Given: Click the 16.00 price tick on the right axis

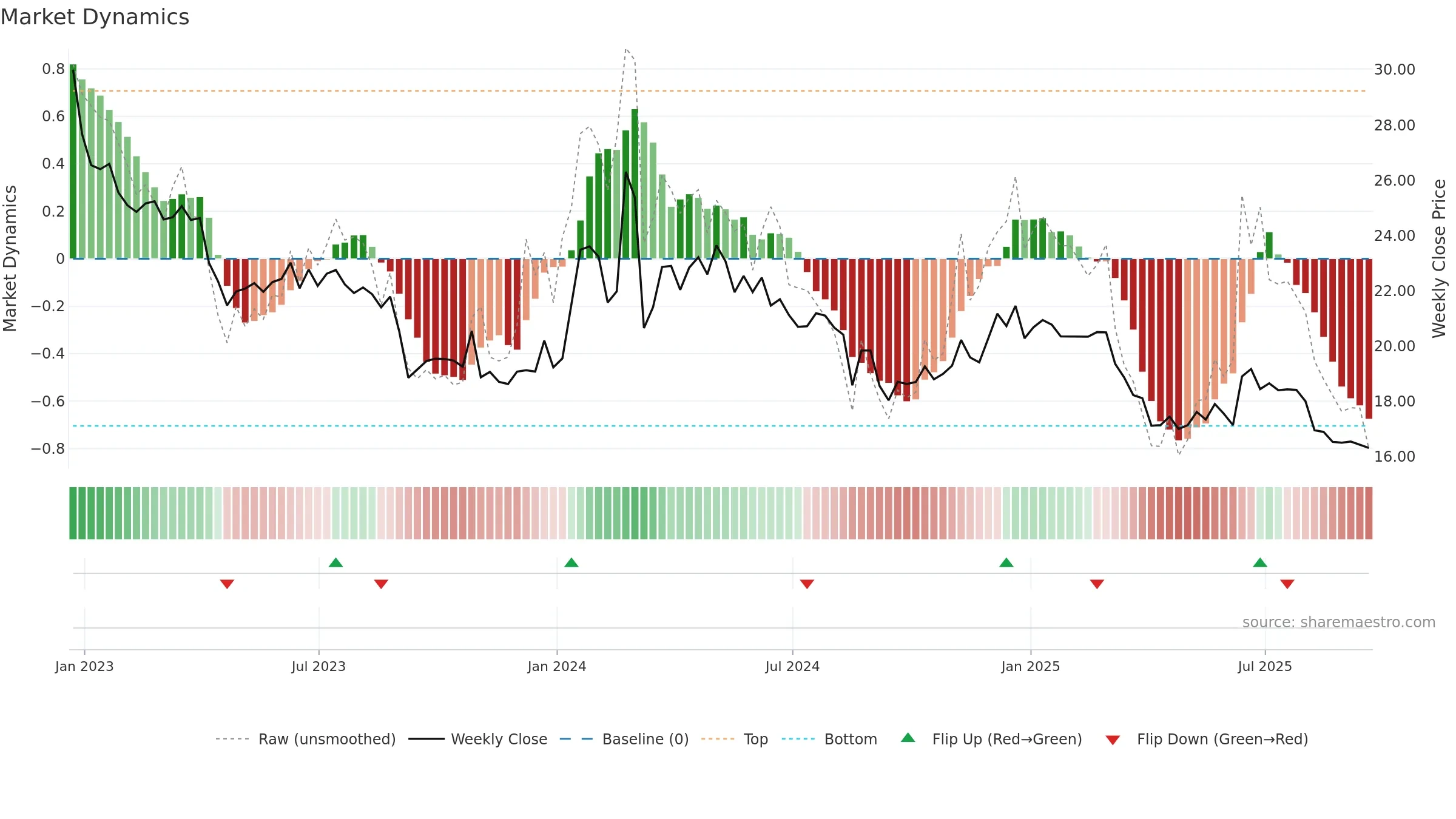Looking at the screenshot, I should click(x=1395, y=457).
